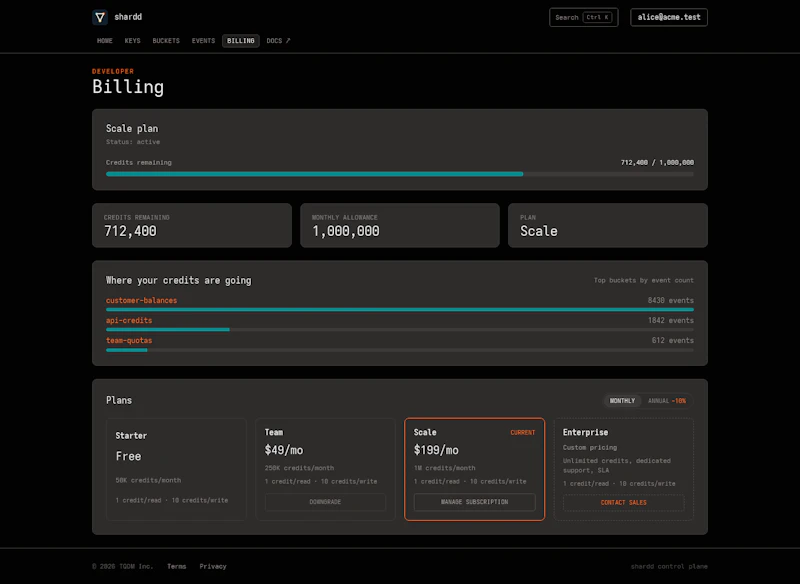Navigate to the Events tab
This screenshot has width=800, height=584.
click(203, 41)
